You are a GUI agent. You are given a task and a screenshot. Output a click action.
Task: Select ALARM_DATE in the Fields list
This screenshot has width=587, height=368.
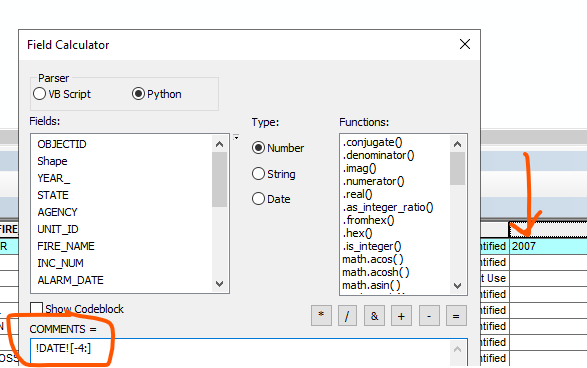coord(70,280)
